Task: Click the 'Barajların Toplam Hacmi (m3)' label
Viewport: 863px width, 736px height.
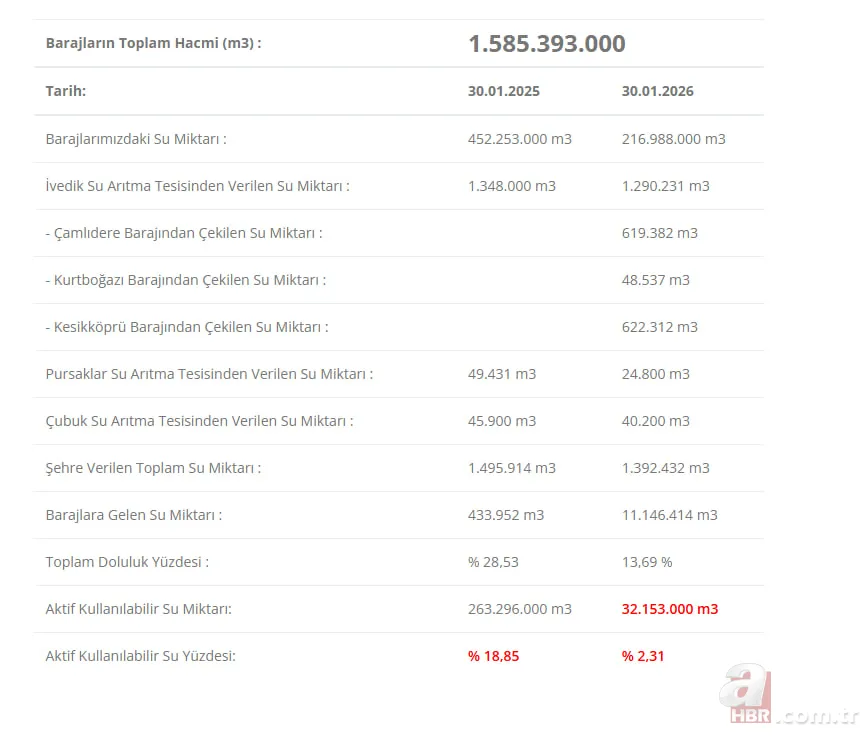Action: click(x=153, y=43)
